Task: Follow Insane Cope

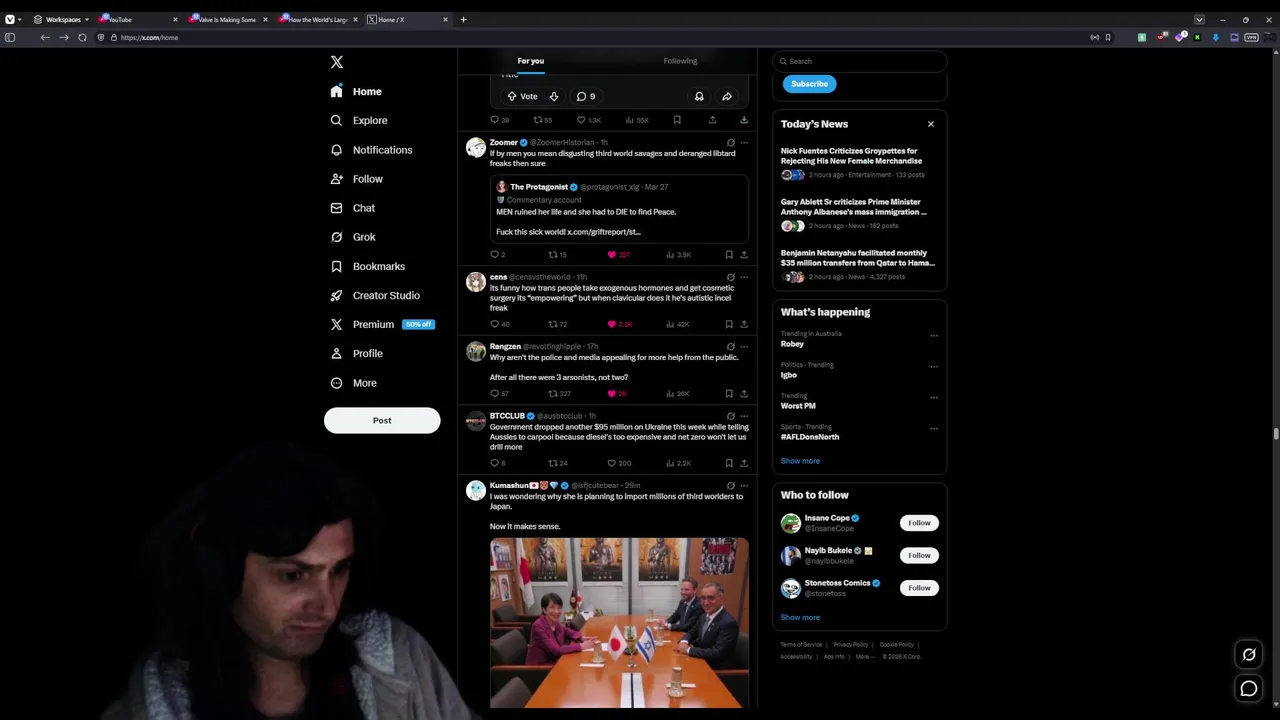Action: [x=919, y=523]
